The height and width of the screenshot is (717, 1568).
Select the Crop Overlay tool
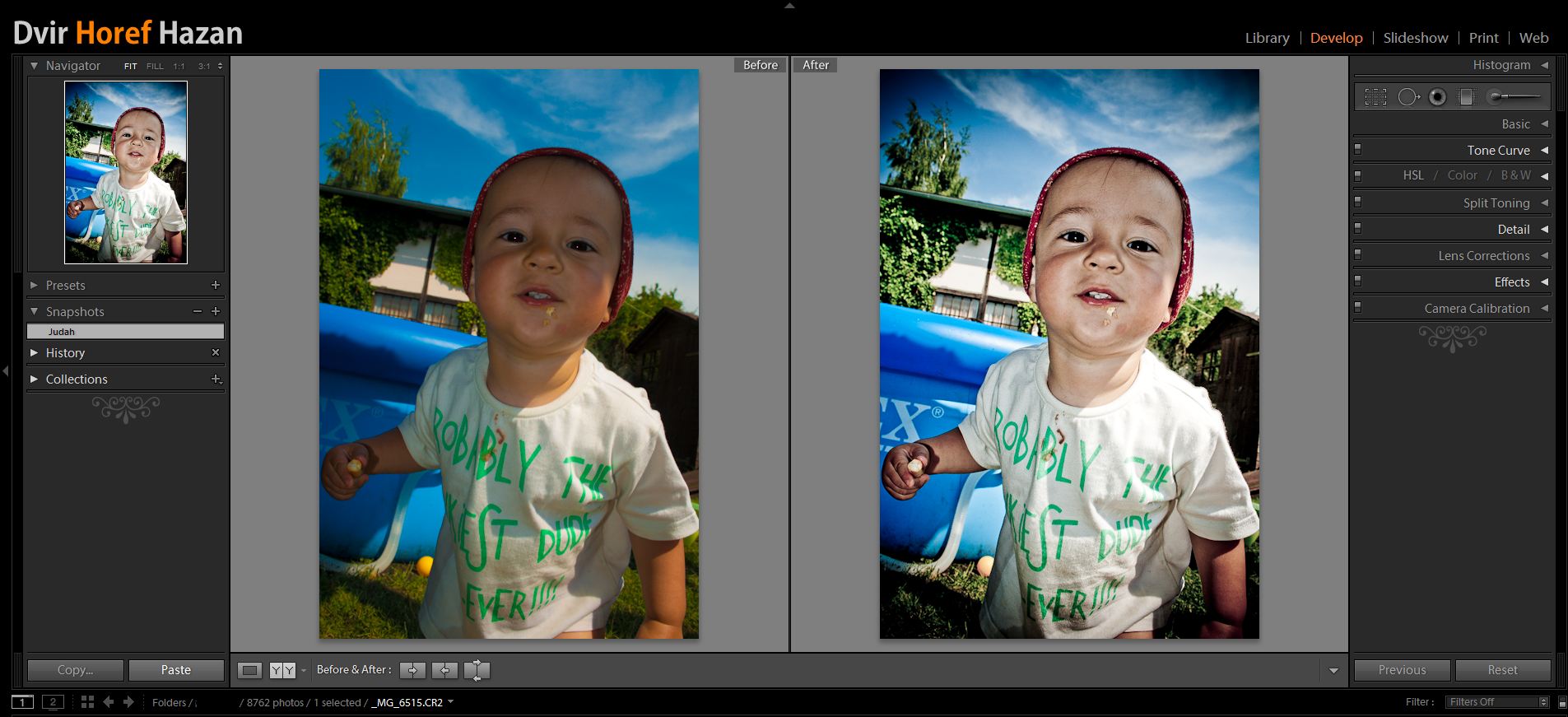(1375, 97)
